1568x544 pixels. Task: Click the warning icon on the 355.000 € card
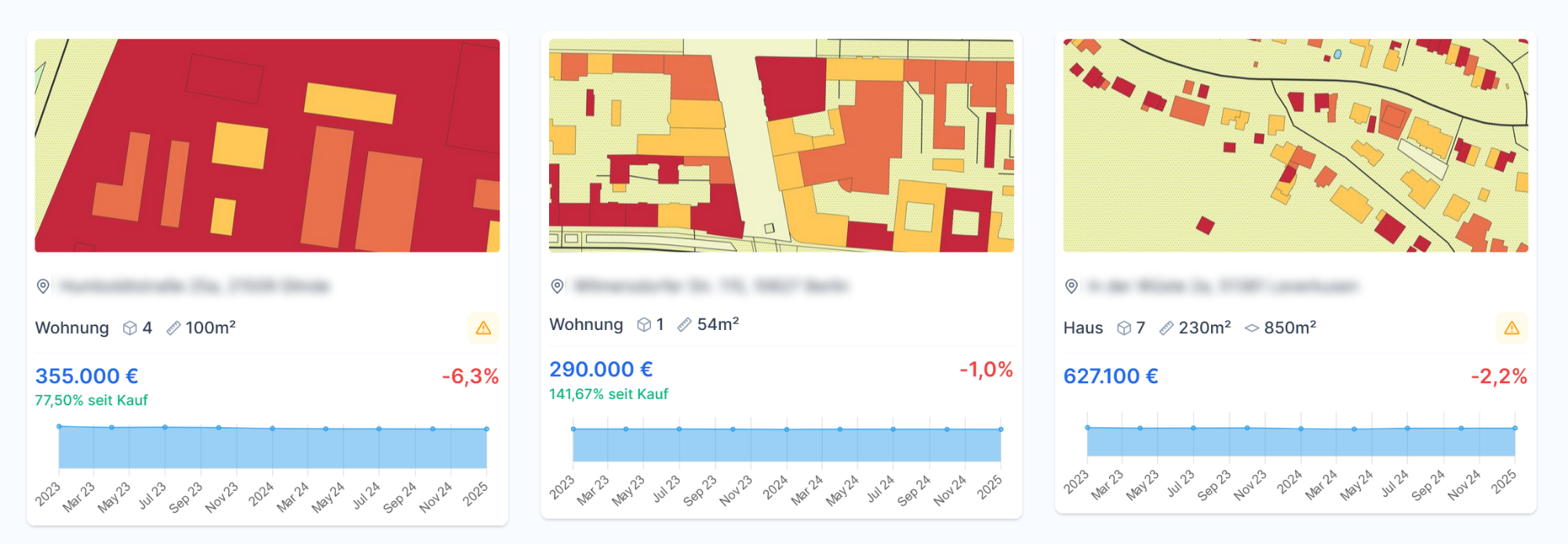click(x=483, y=328)
